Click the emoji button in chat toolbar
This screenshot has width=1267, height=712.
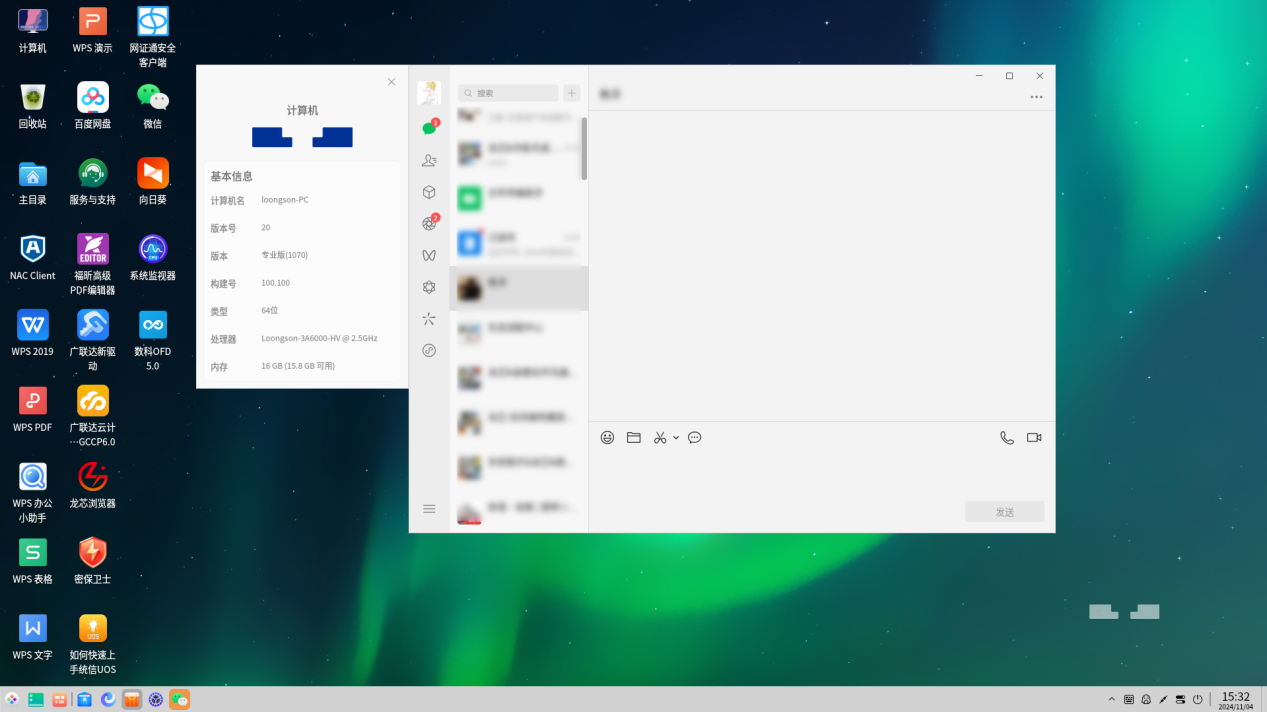click(x=607, y=438)
